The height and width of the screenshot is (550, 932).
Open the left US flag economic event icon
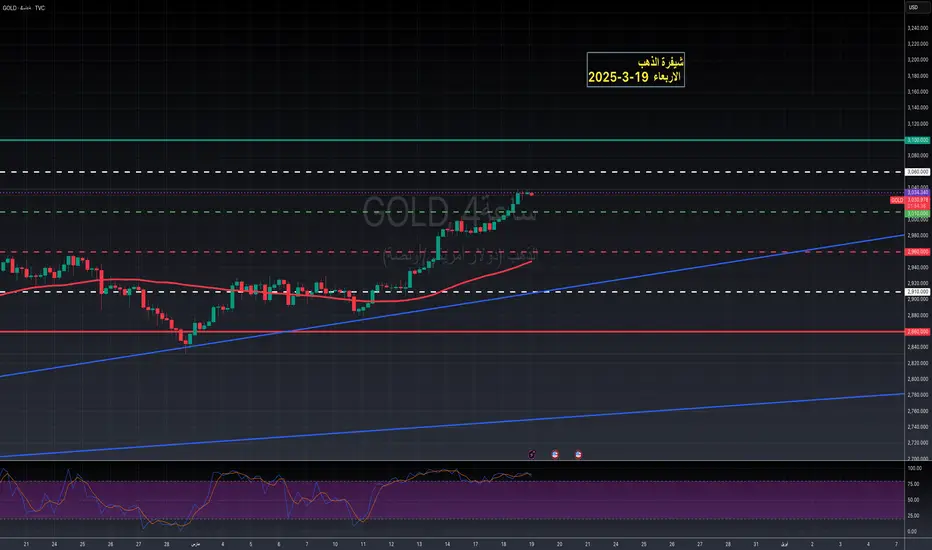pyautogui.click(x=555, y=455)
